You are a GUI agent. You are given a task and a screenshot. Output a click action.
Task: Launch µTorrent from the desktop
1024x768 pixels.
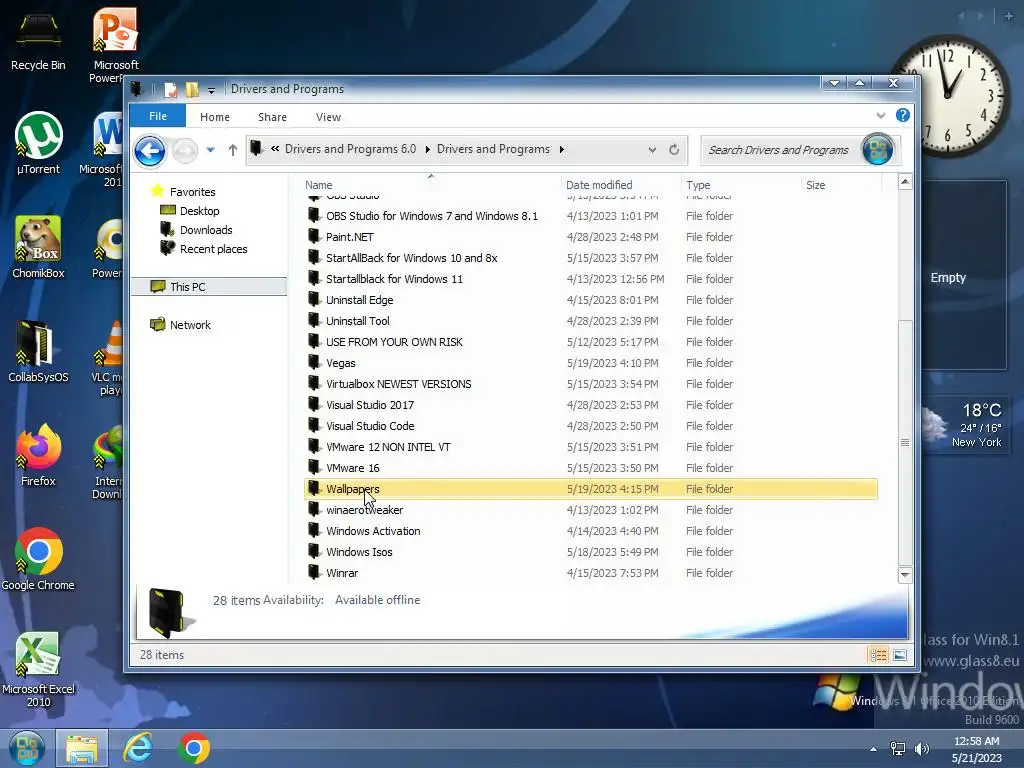coord(38,144)
